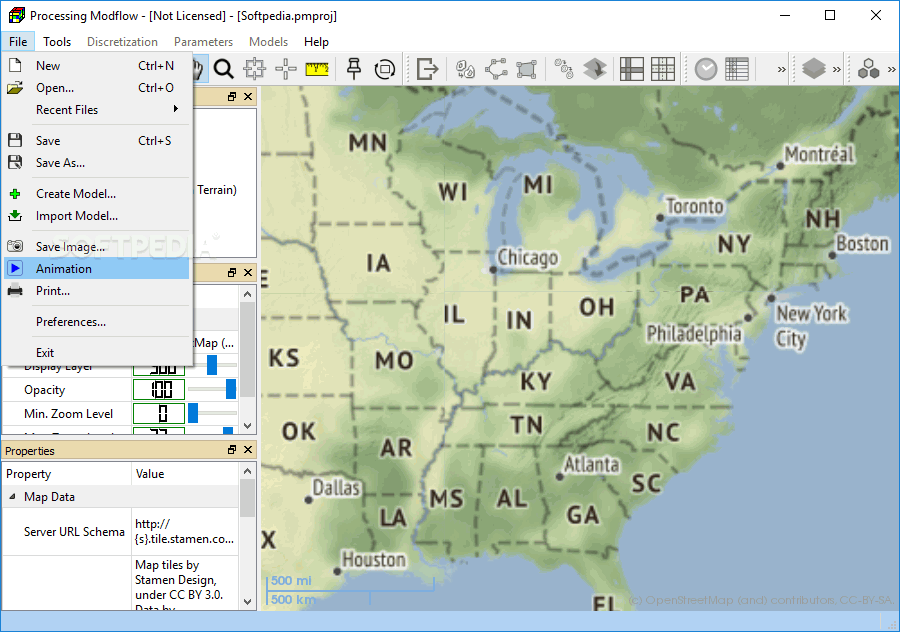
Task: Close the top-left docked panel
Action: (248, 96)
